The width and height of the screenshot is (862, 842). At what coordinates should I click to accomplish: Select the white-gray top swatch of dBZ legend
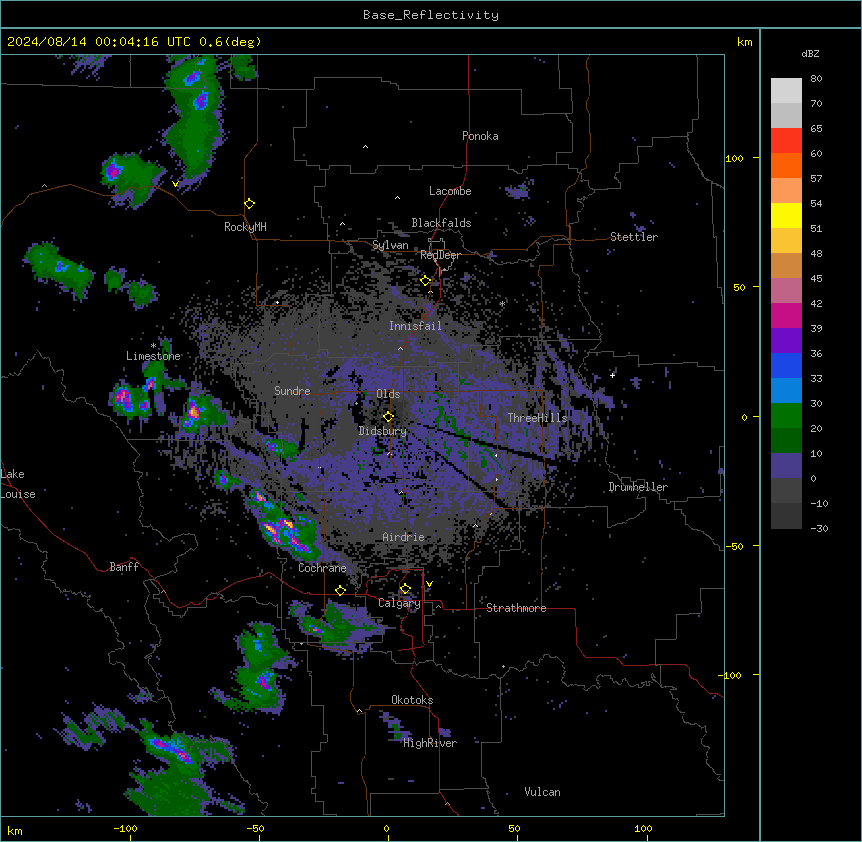[786, 90]
